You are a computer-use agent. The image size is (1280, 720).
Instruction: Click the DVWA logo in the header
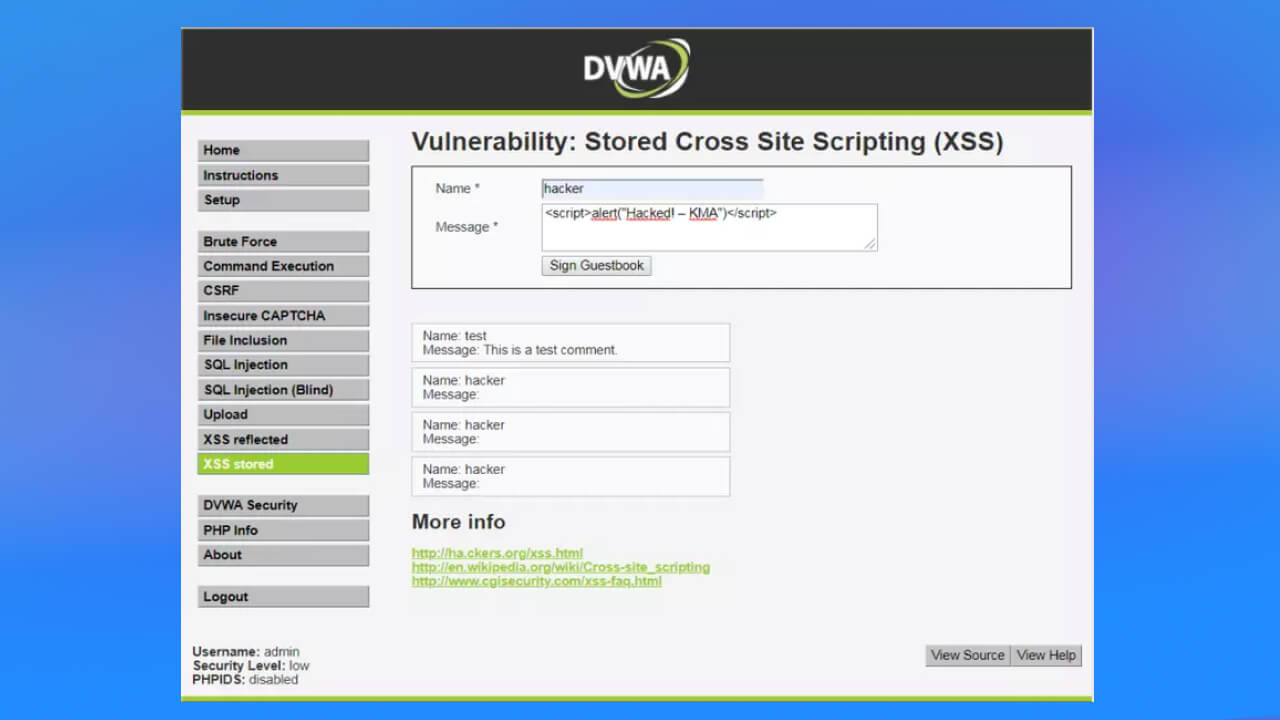(x=637, y=68)
